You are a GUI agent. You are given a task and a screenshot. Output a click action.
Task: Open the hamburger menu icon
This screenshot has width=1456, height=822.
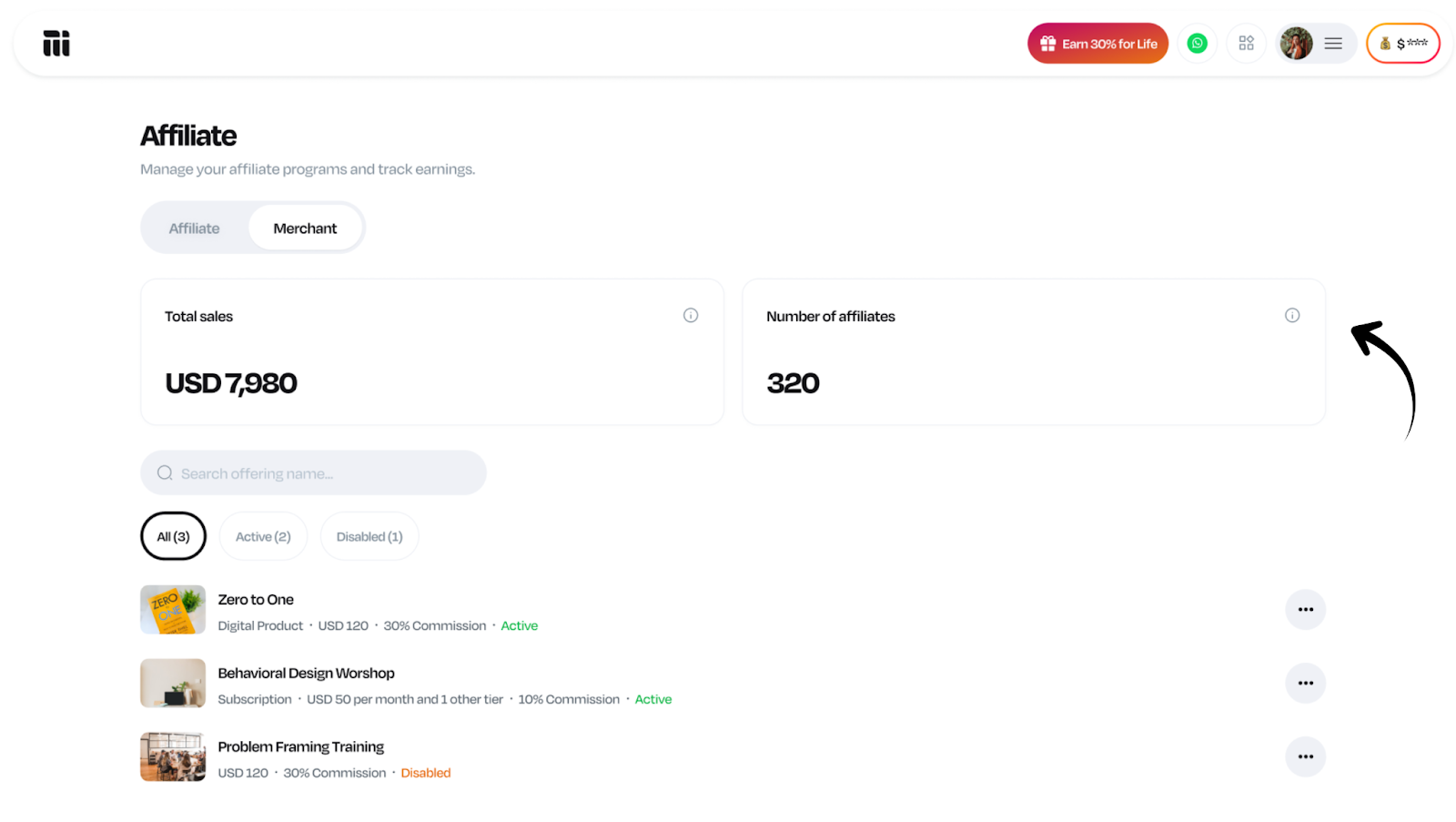click(1333, 44)
